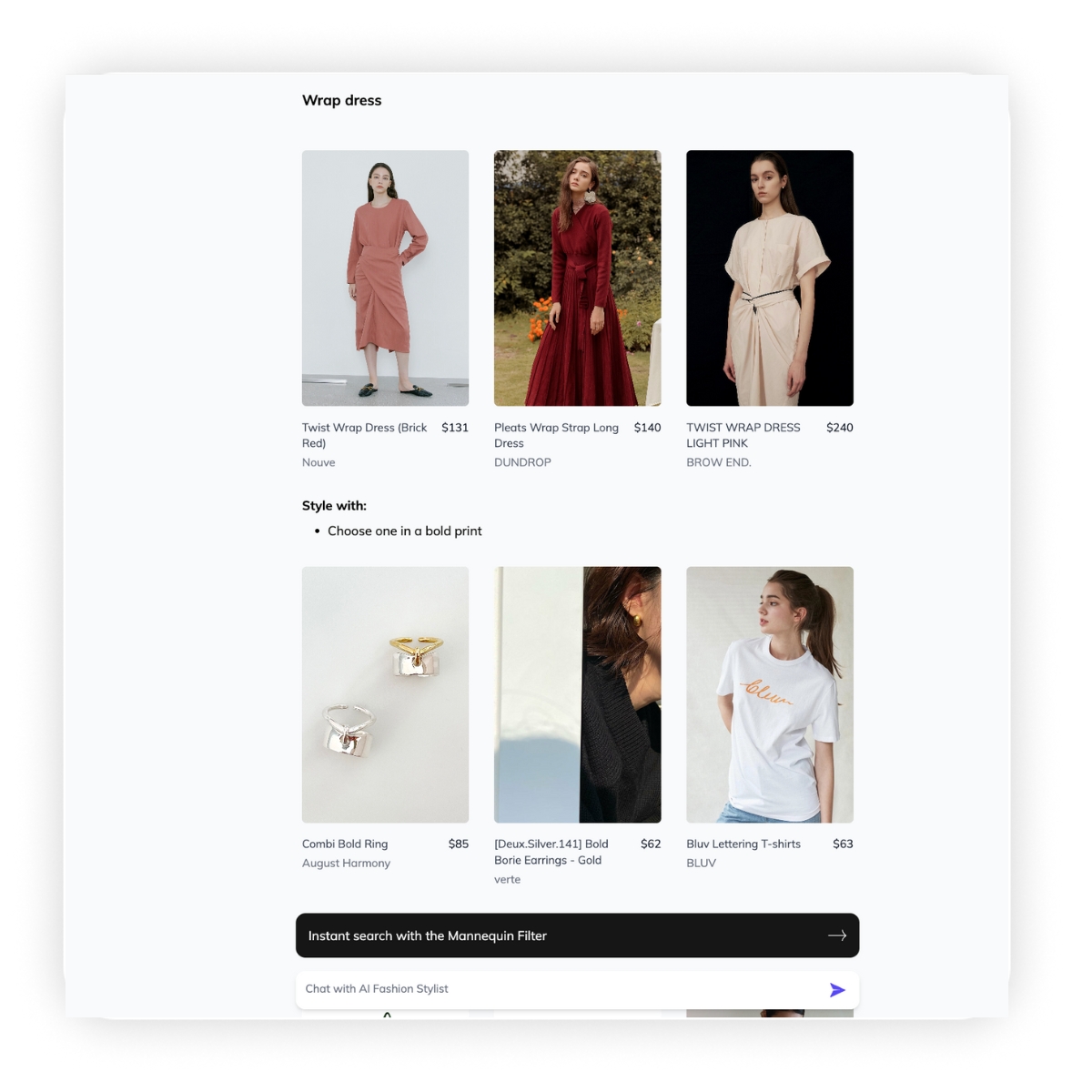Open Bold Borie Earrings Gold image
Screen dimensions: 1092x1092
pyautogui.click(x=577, y=694)
